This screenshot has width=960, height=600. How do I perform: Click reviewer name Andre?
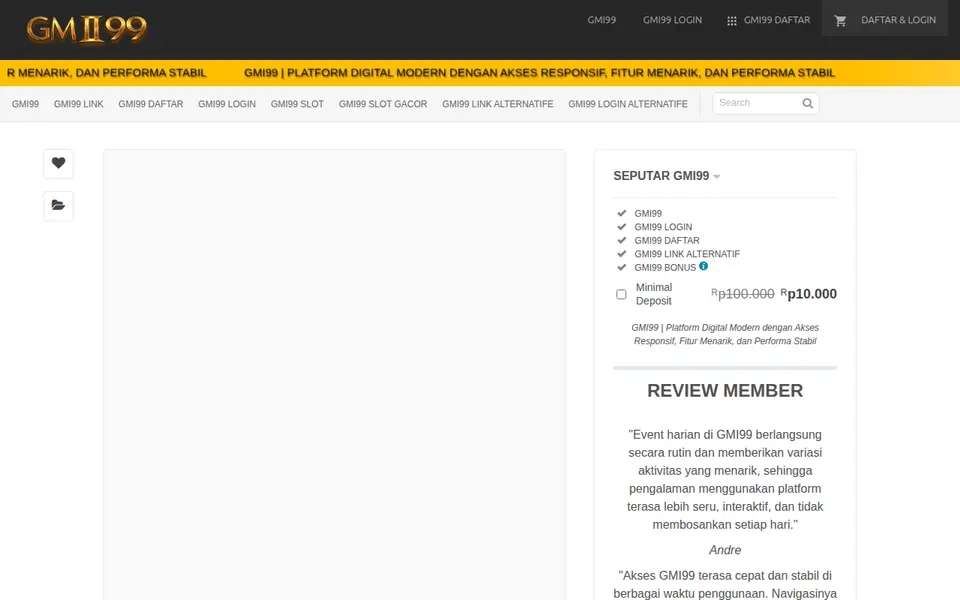[x=725, y=550]
